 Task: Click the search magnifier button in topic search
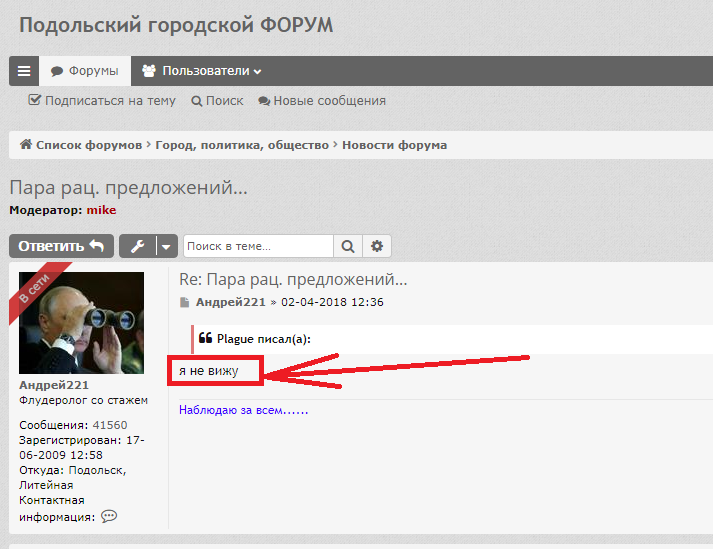click(x=347, y=246)
